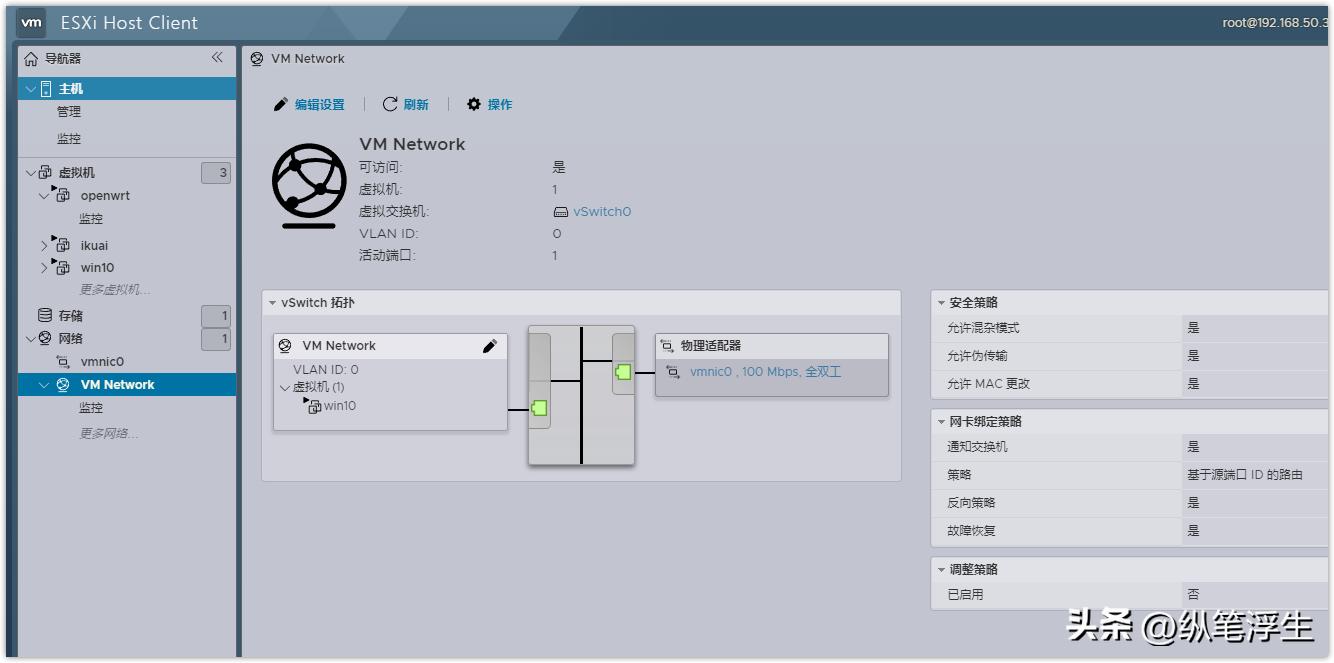Image resolution: width=1334 pixels, height=663 pixels.
Task: Open the vSwitch0 link
Action: 600,211
